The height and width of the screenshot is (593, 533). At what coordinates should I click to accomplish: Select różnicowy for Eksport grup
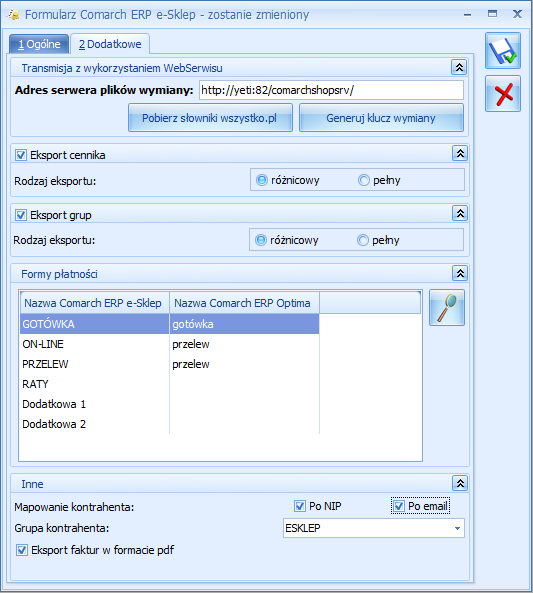tap(261, 240)
